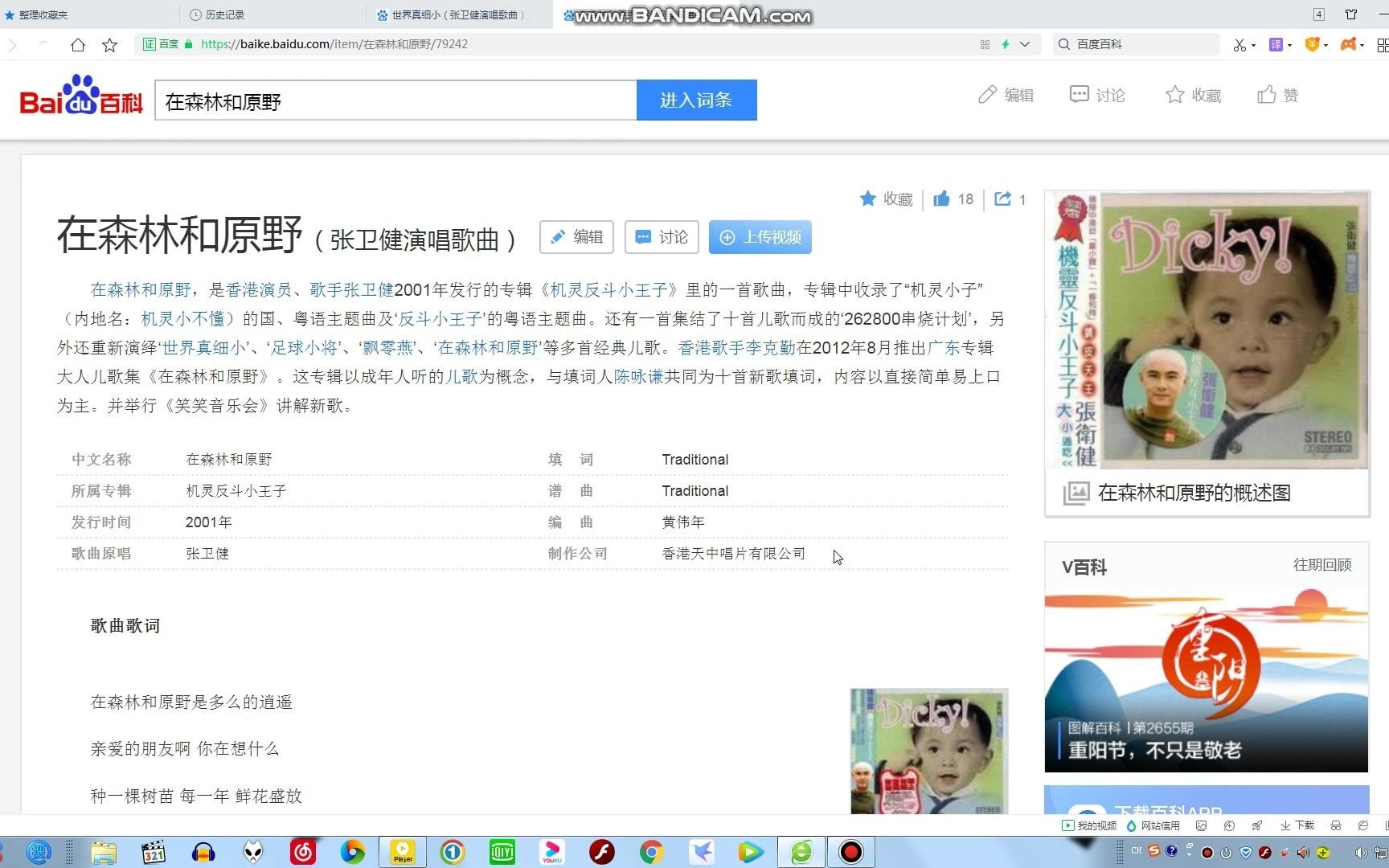The width and height of the screenshot is (1389, 868).
Task: Open the scissors screenshot tool
Action: tap(1239, 45)
